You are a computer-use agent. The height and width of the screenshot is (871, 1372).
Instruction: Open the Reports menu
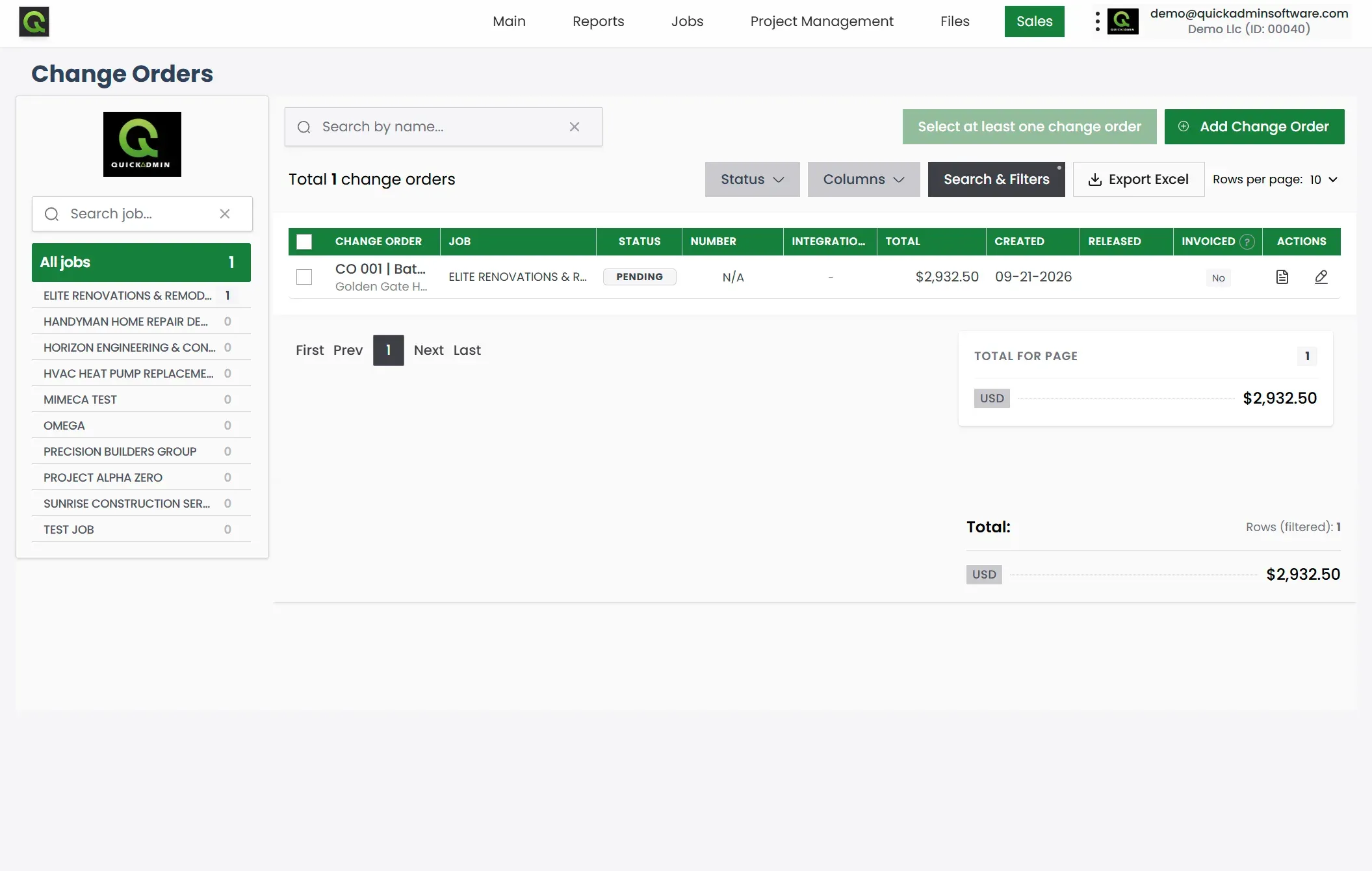click(598, 21)
